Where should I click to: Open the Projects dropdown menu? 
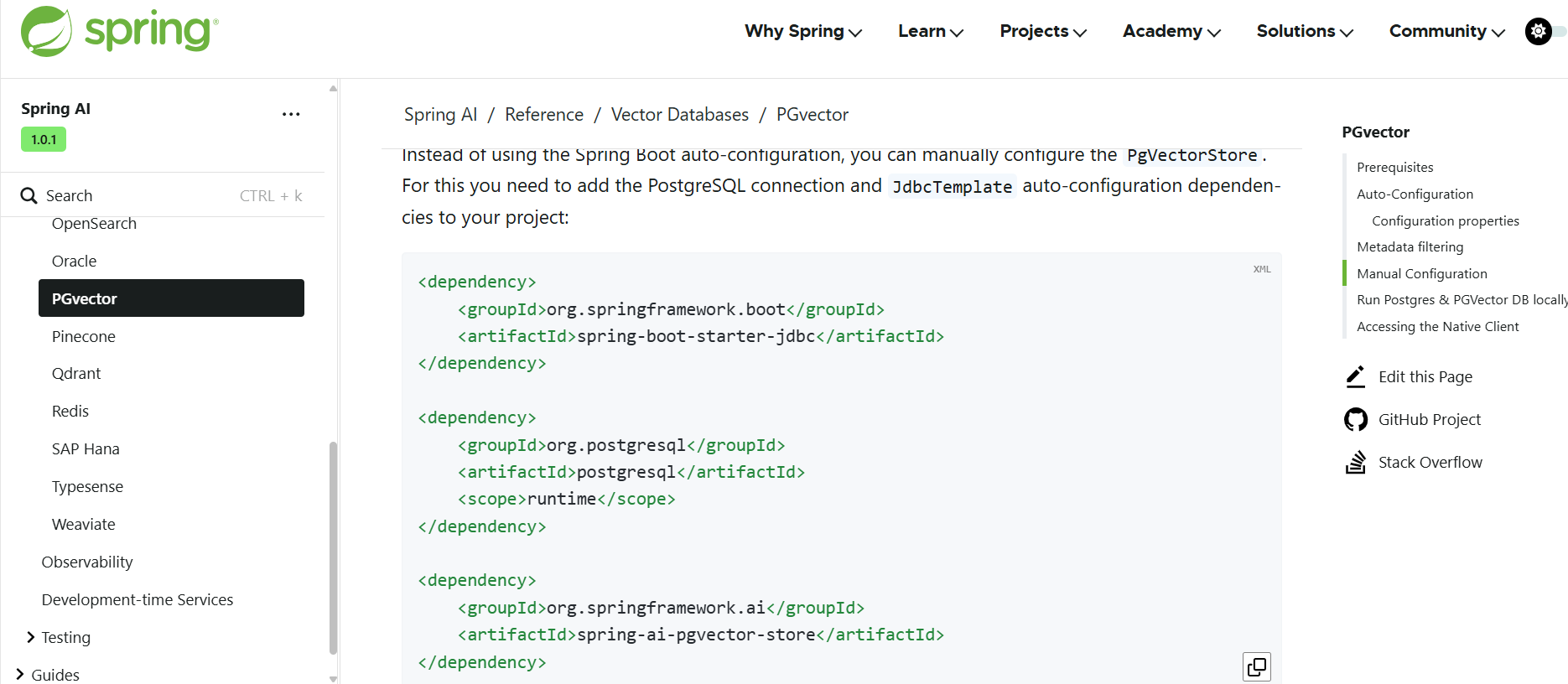[x=1042, y=32]
